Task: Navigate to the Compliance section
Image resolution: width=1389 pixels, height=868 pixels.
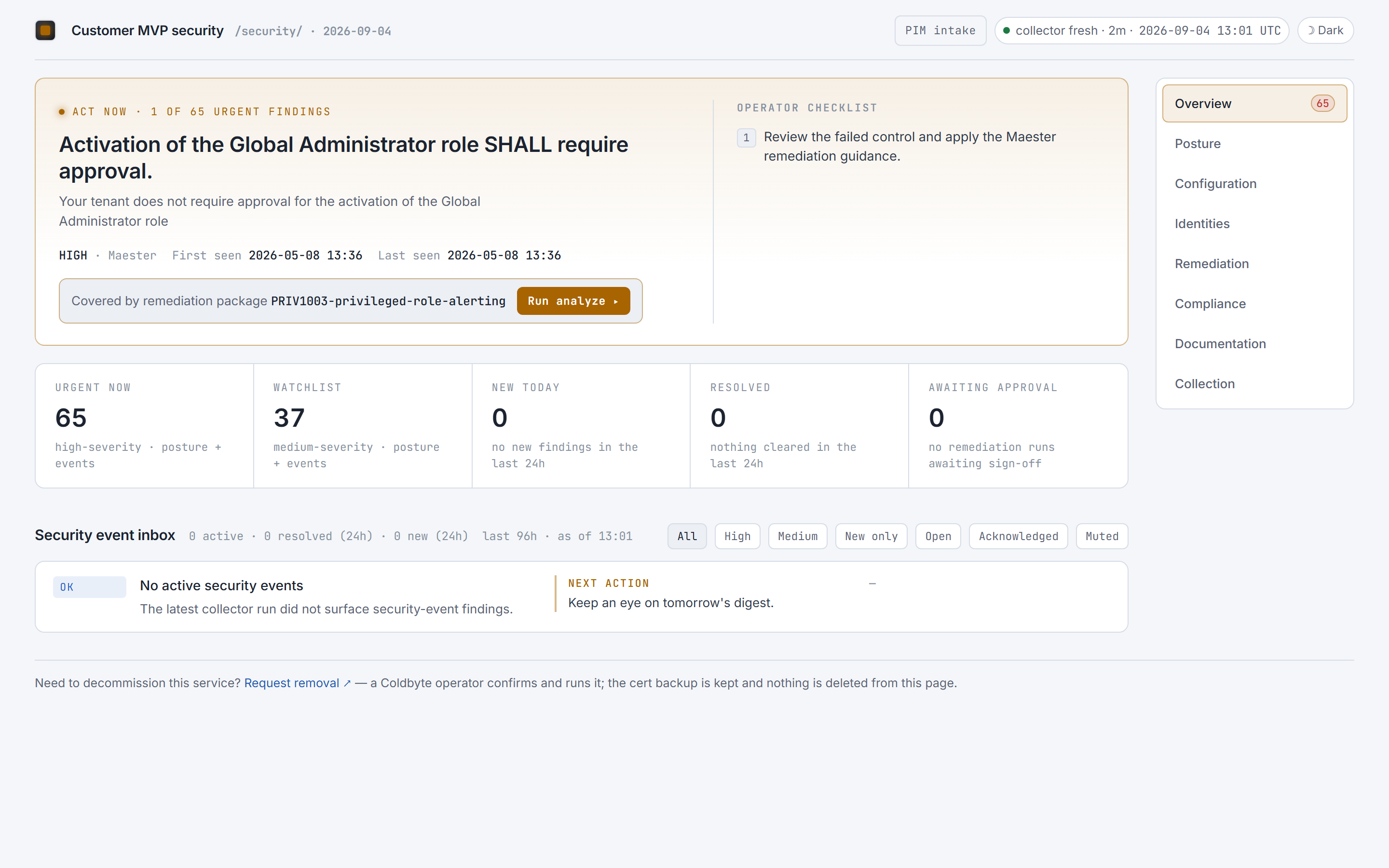Action: click(1255, 304)
